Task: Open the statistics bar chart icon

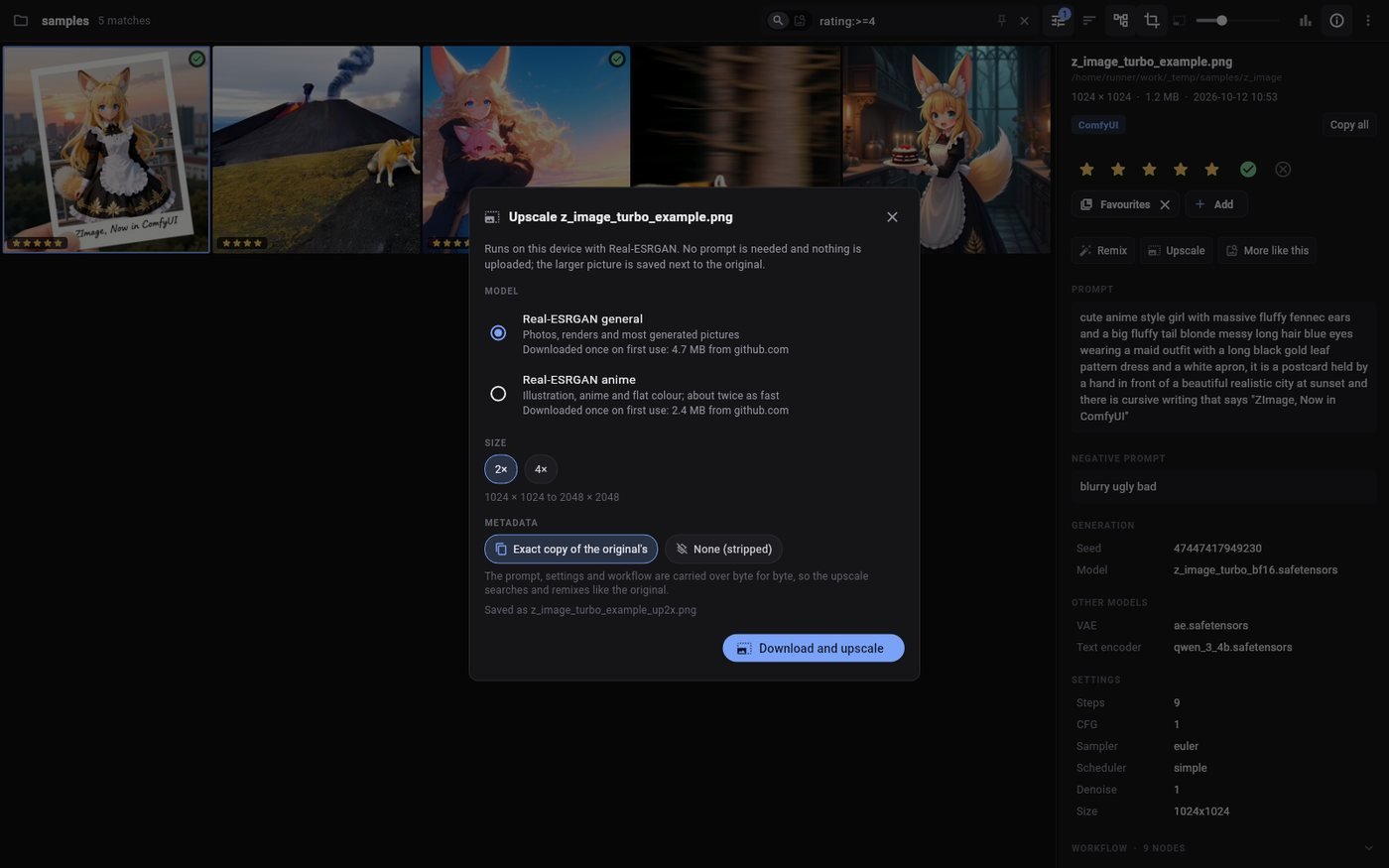Action: 1306,20
